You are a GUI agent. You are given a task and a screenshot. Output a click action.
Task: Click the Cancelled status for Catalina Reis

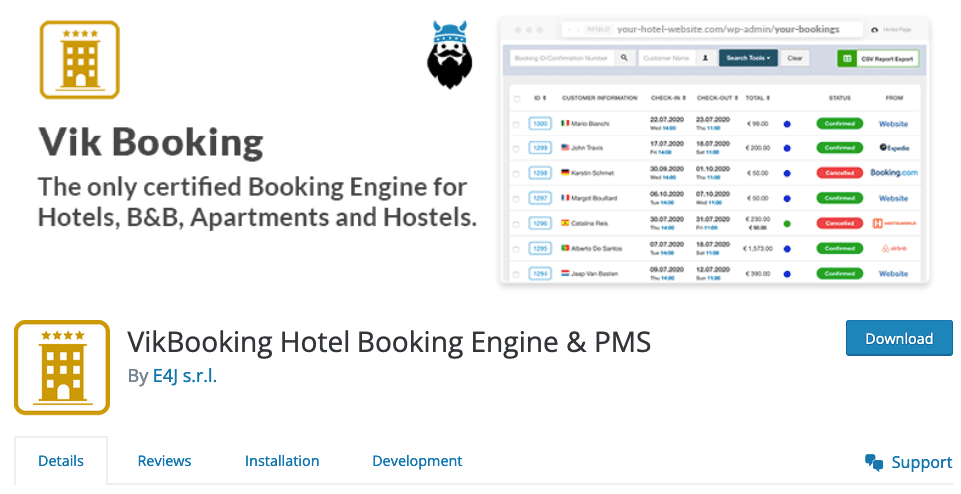840,224
